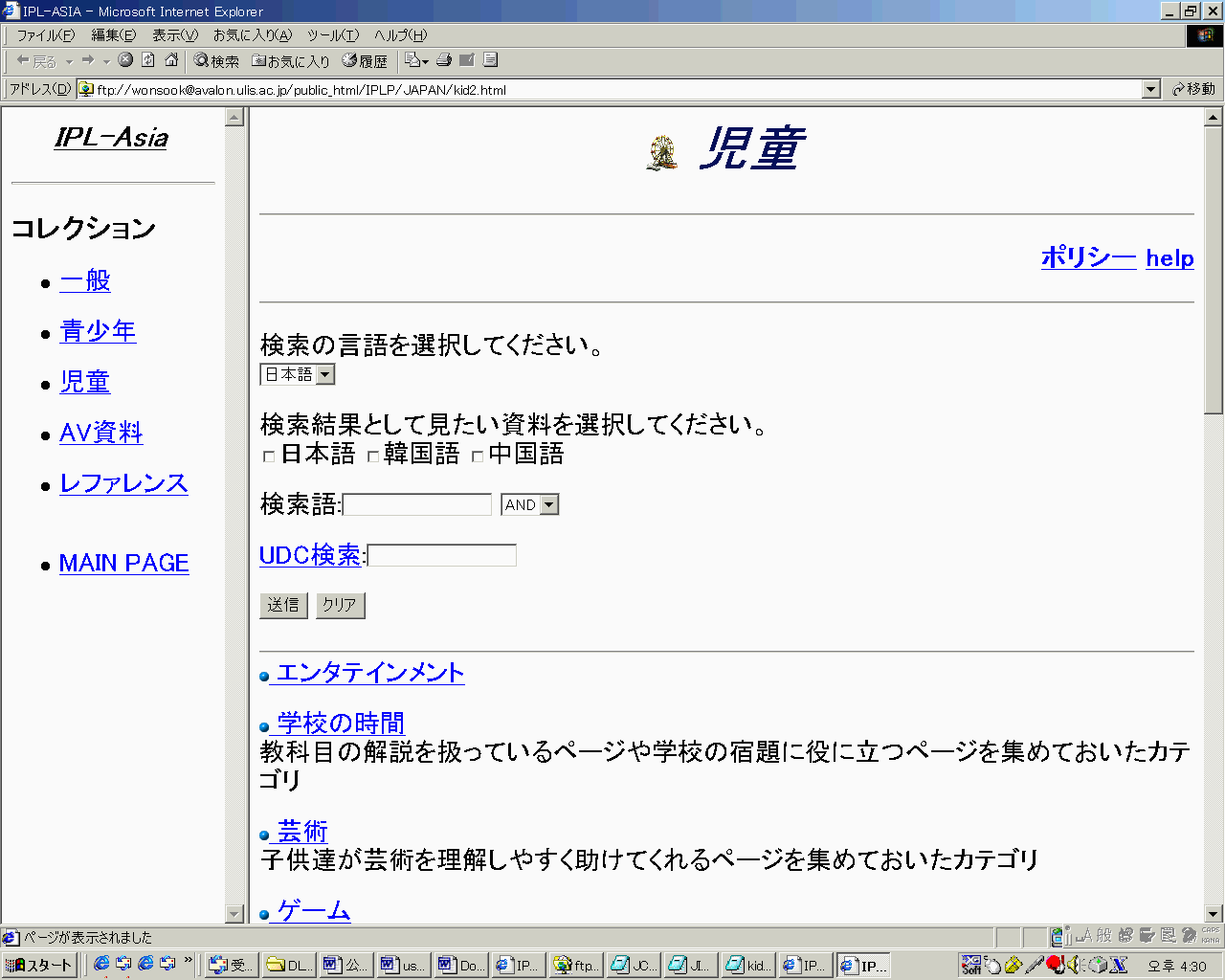The image size is (1225, 980).
Task: Check the 韓国語 results checkbox
Action: pos(373,457)
